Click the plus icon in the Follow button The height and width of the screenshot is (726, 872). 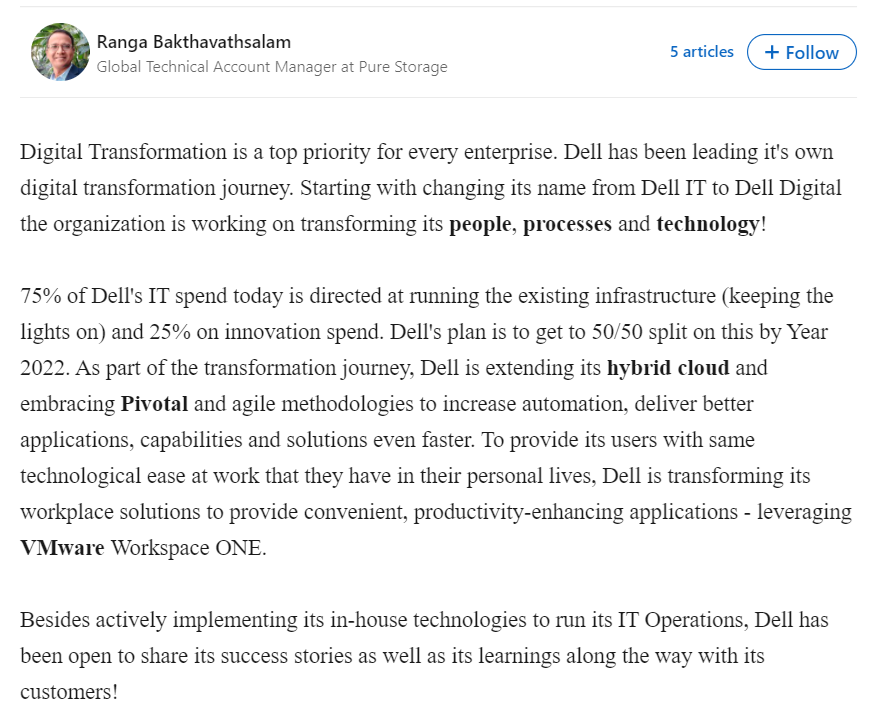(771, 52)
